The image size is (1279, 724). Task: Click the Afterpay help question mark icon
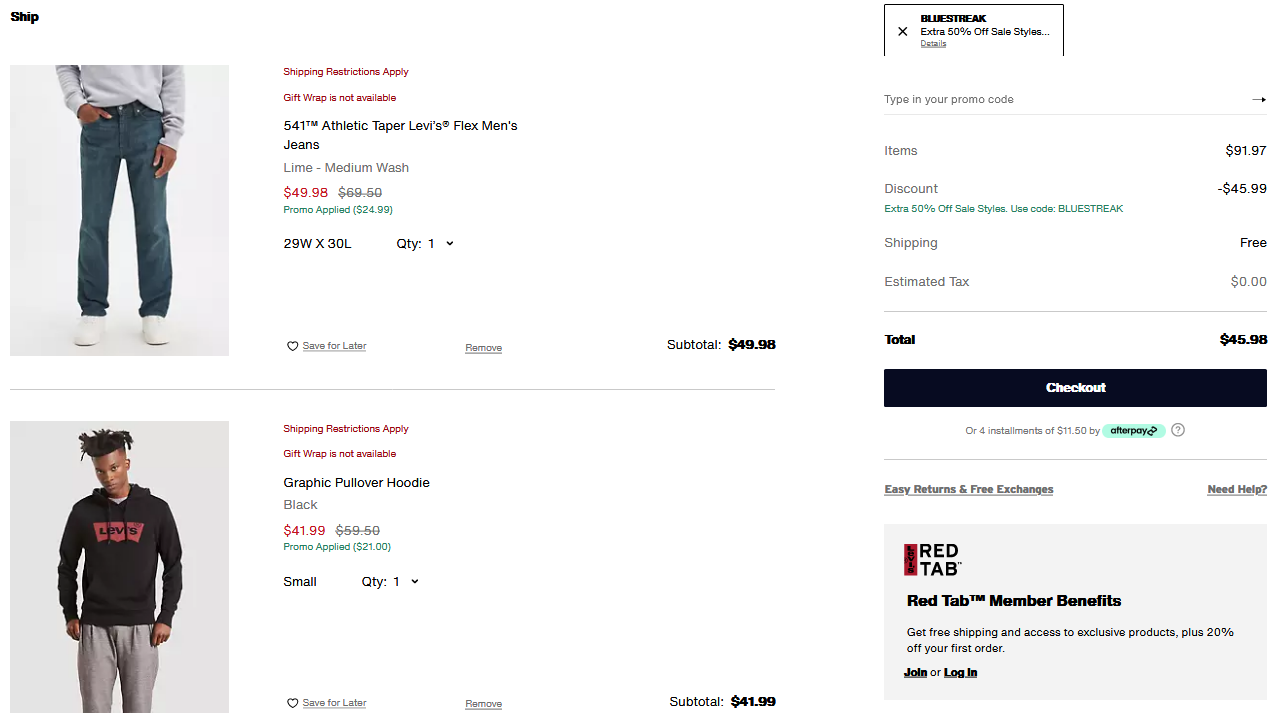(x=1178, y=430)
